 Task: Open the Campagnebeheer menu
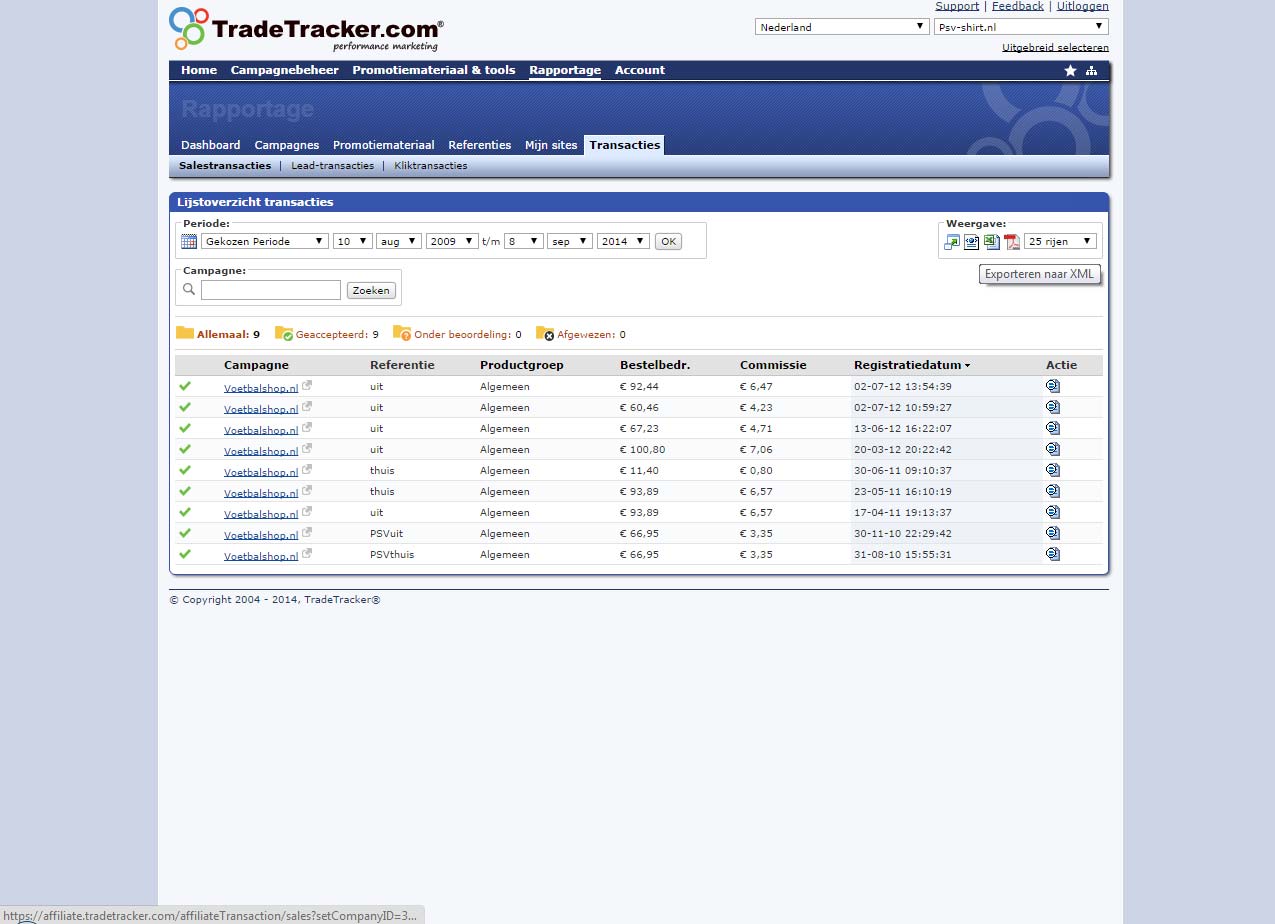click(284, 70)
